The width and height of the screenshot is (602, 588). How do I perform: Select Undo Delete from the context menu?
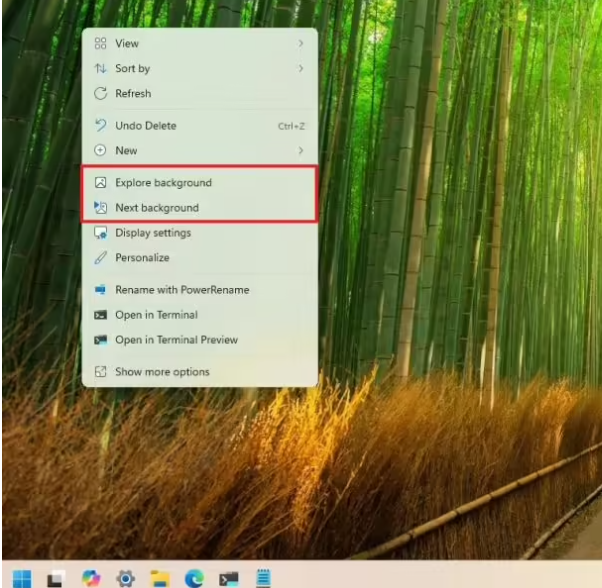[145, 126]
